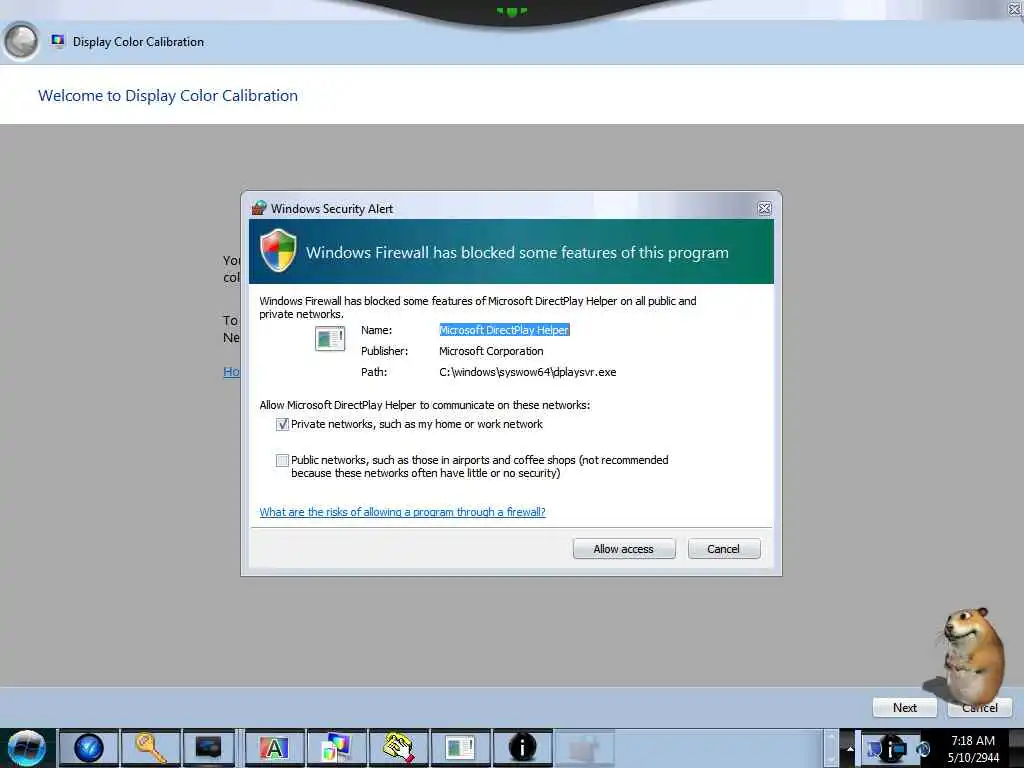Click the DirectPlay Helper program icon
1024x768 pixels.
[330, 339]
